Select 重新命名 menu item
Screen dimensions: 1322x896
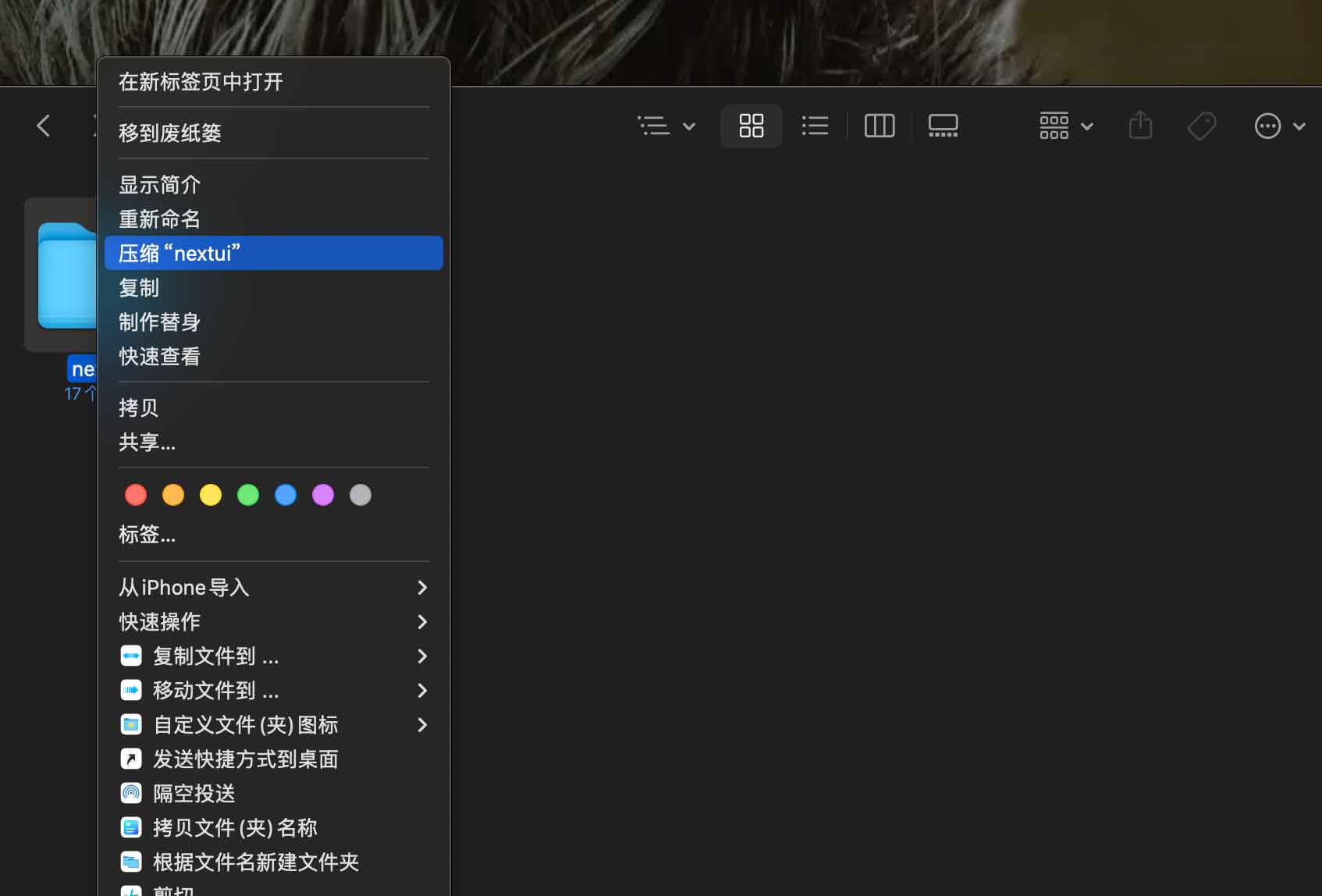coord(273,219)
